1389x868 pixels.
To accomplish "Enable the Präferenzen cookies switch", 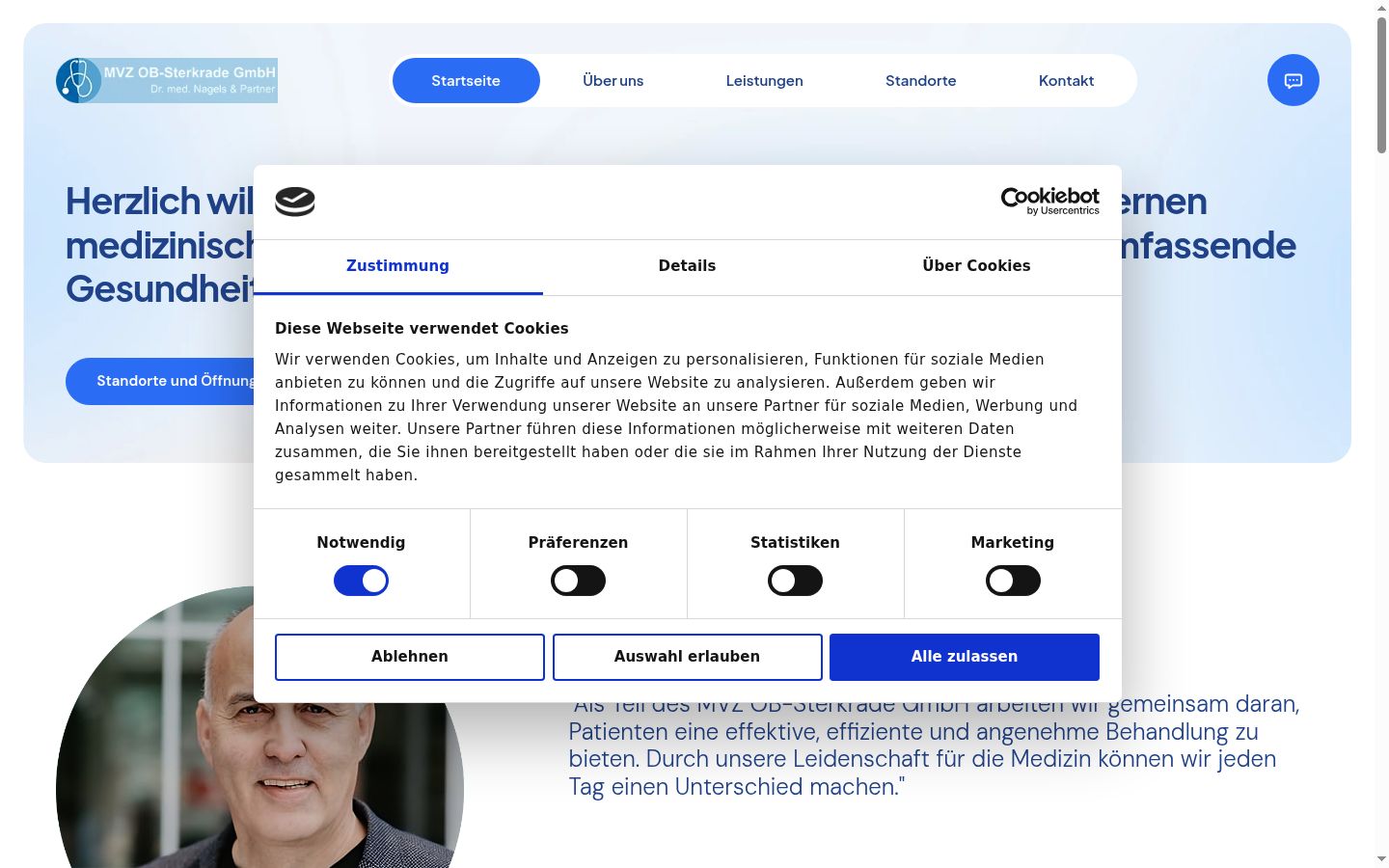I will [x=578, y=581].
